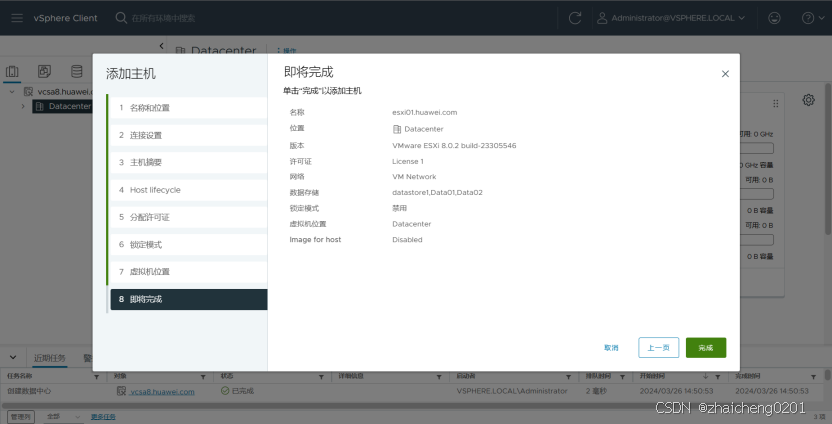Image resolution: width=832 pixels, height=424 pixels.
Task: Switch to Hosts and Clusters inventory view
Action: pos(12,72)
